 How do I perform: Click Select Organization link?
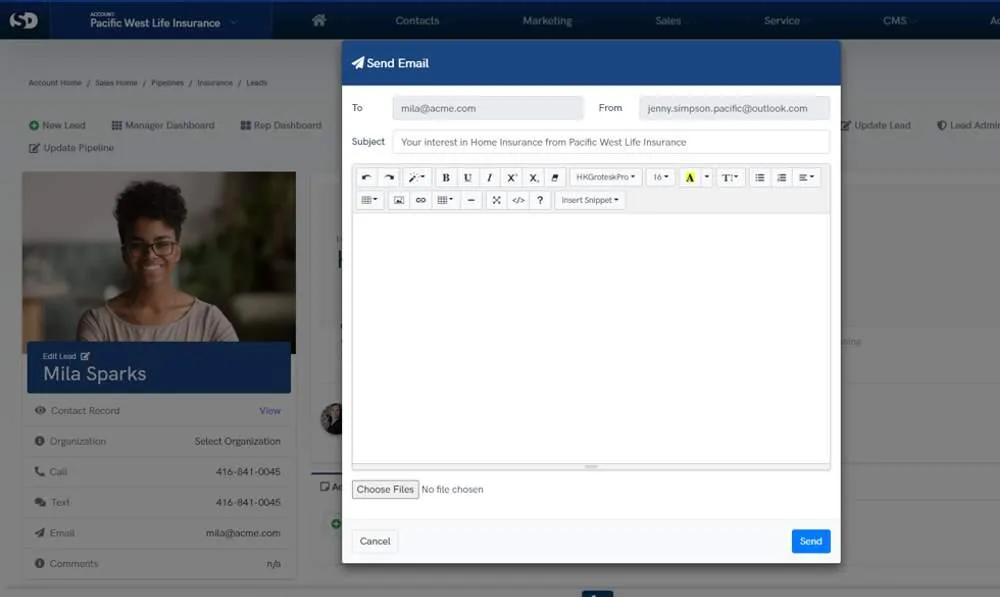click(x=237, y=441)
